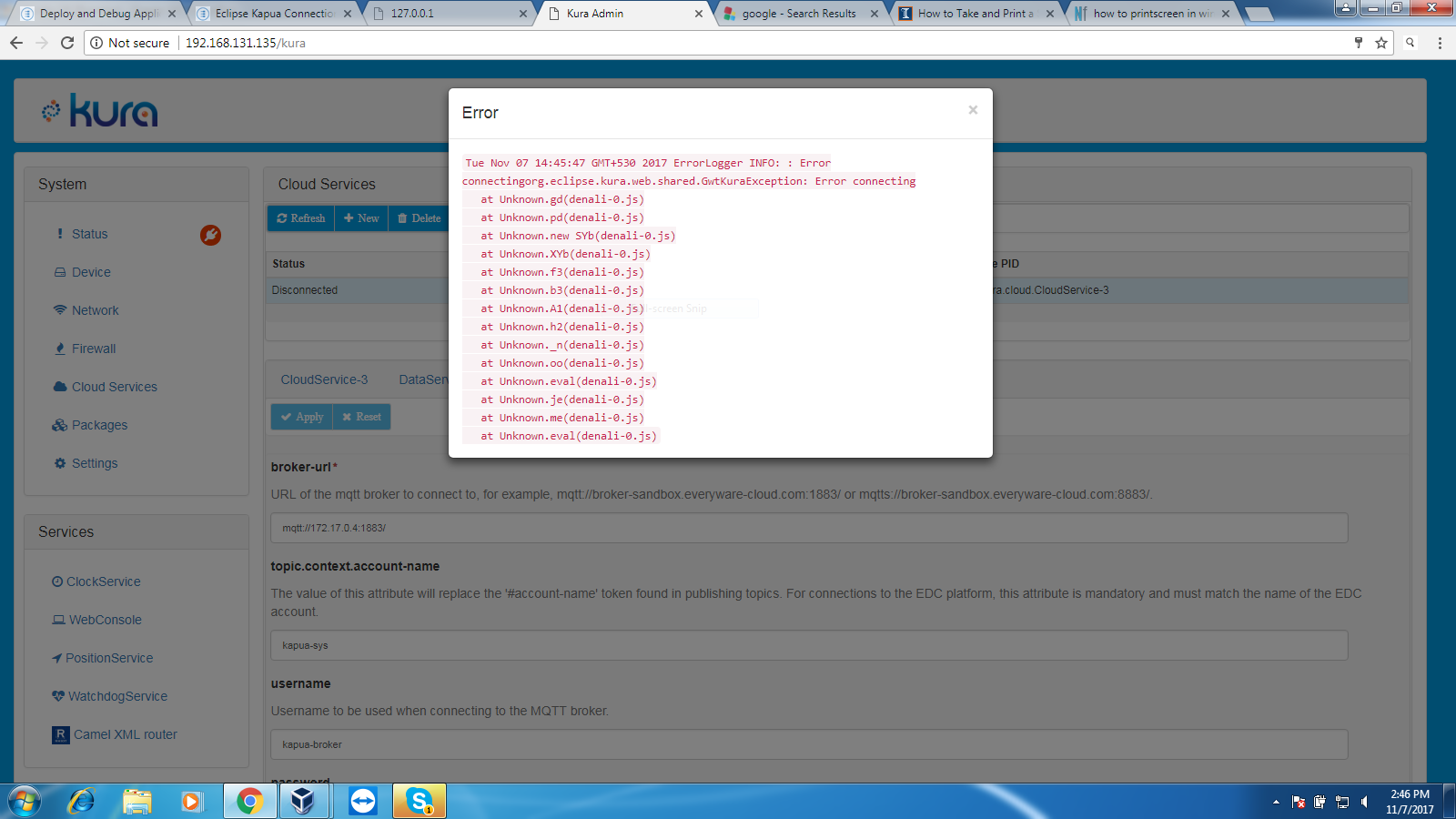
Task: Open the Firewall section
Action: click(94, 349)
